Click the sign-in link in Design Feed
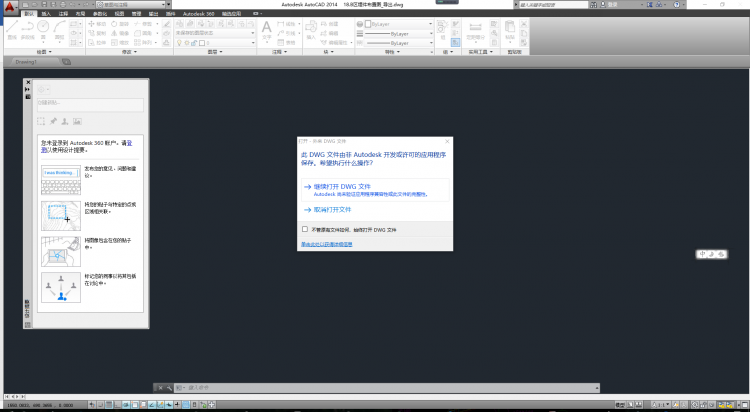The width and height of the screenshot is (750, 412). (x=130, y=143)
